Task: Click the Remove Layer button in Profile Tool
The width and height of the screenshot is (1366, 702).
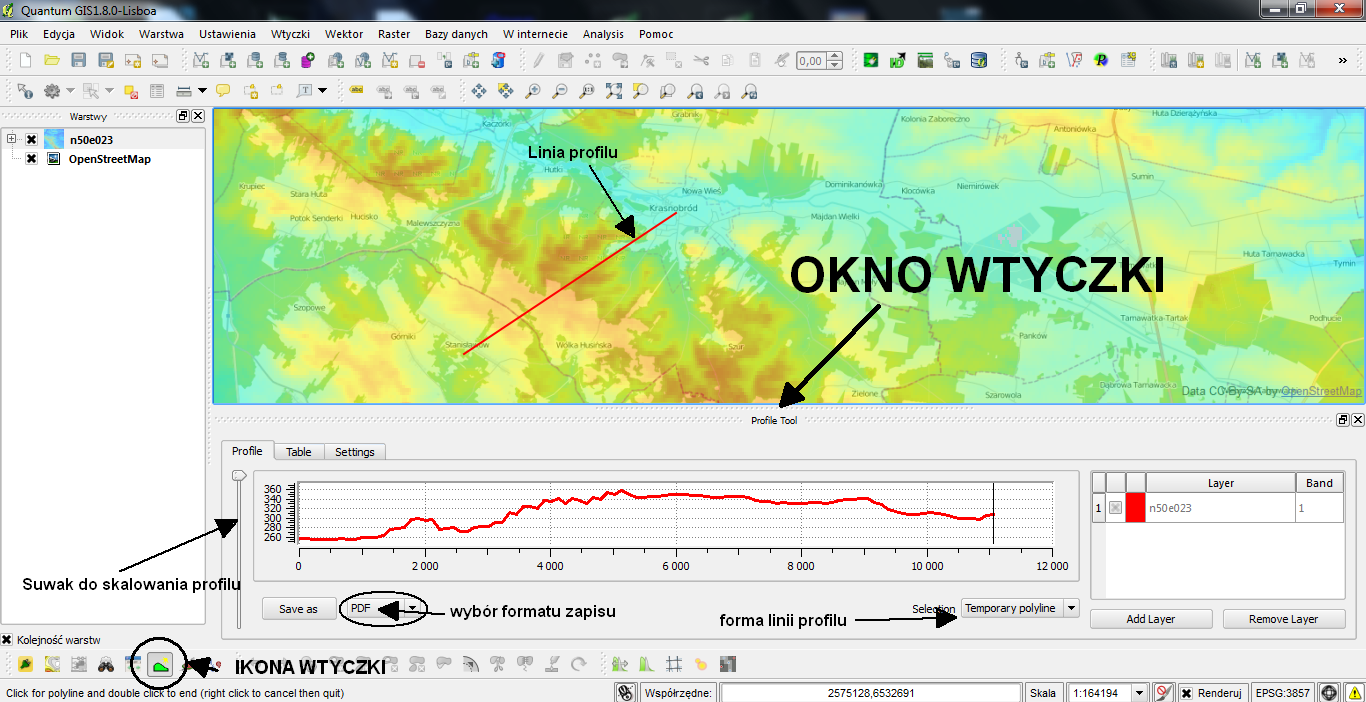Action: pos(1283,619)
